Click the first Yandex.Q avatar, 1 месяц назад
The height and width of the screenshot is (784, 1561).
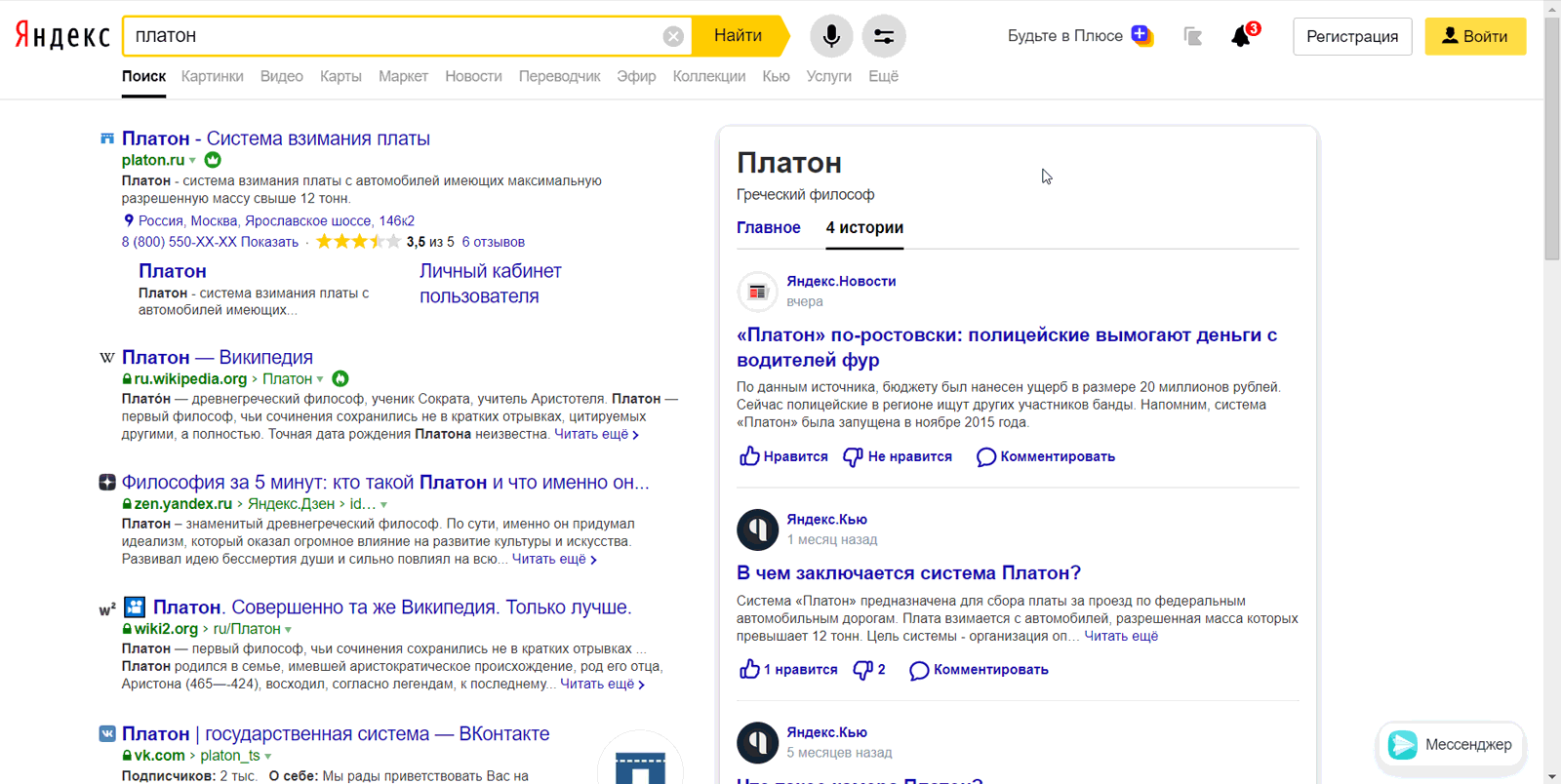(757, 529)
